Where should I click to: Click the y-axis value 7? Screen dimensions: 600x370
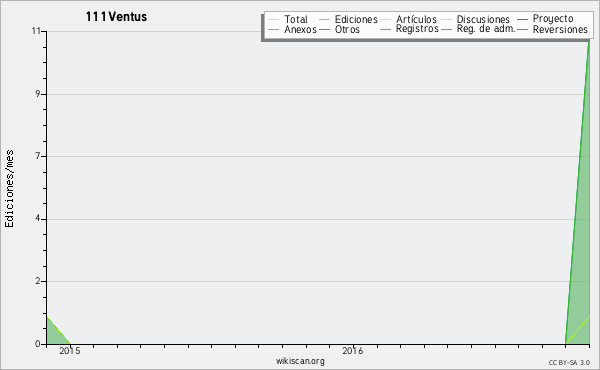click(x=38, y=156)
